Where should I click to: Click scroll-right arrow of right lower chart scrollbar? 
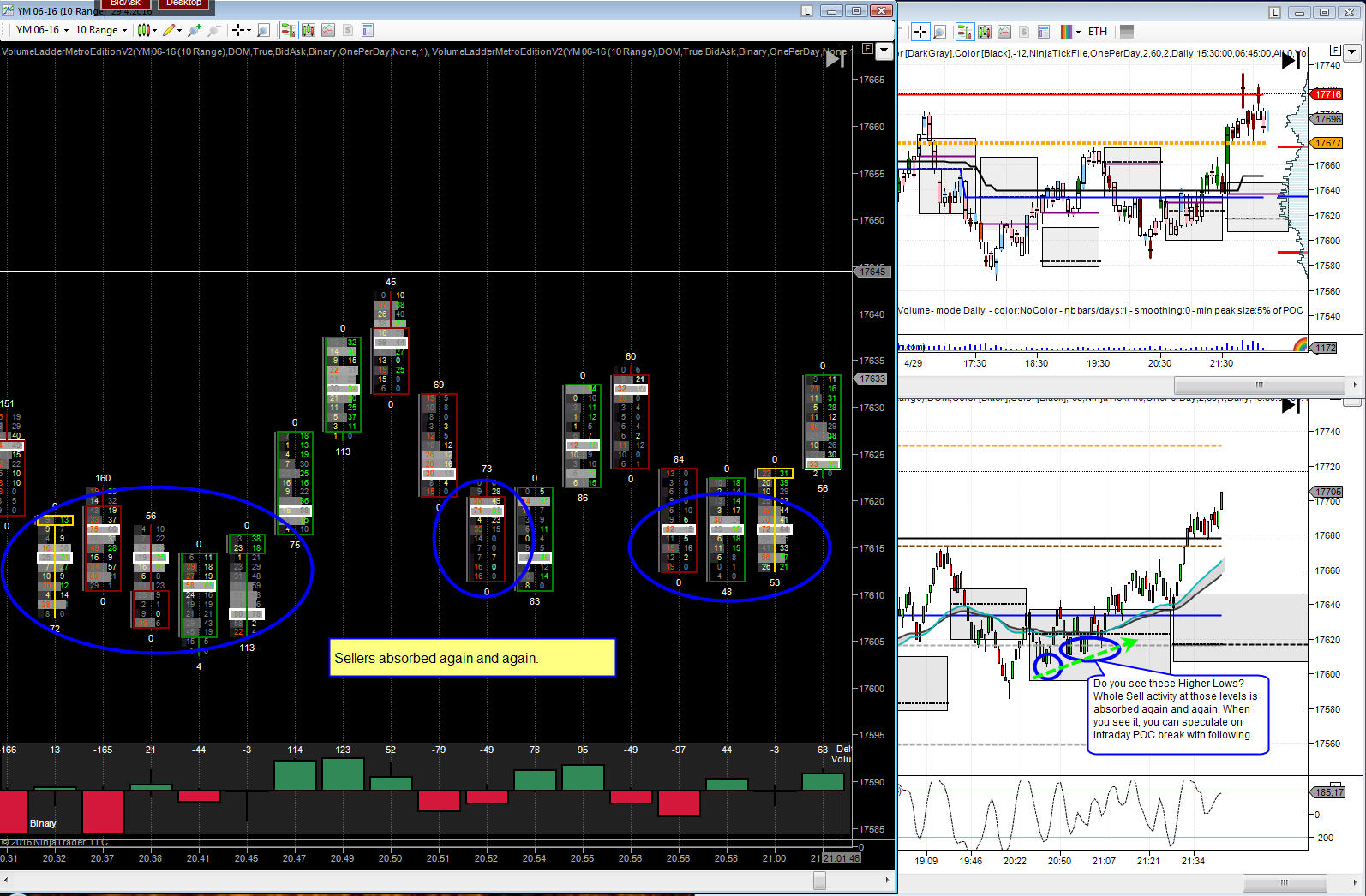(1355, 882)
